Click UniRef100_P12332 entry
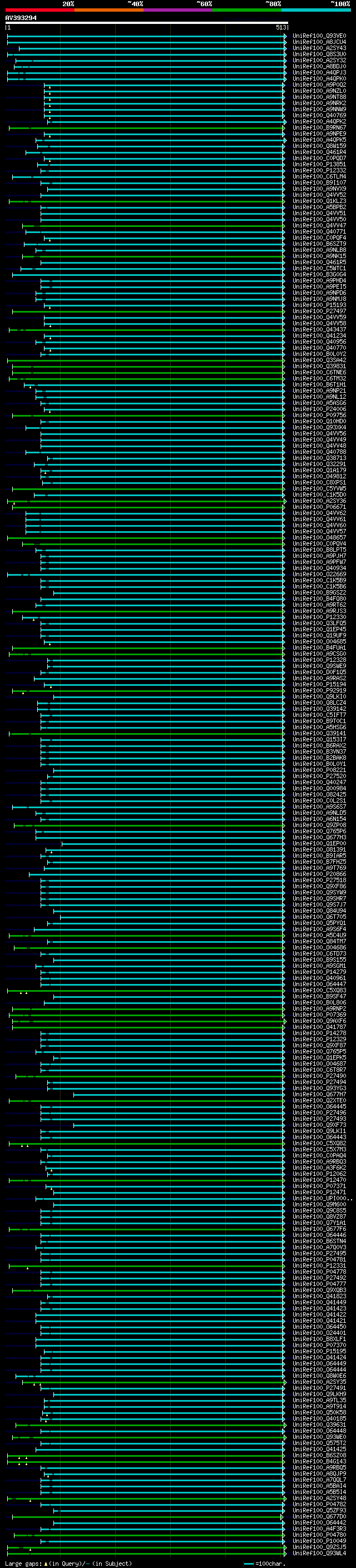The width and height of the screenshot is (356, 1568). (319, 170)
